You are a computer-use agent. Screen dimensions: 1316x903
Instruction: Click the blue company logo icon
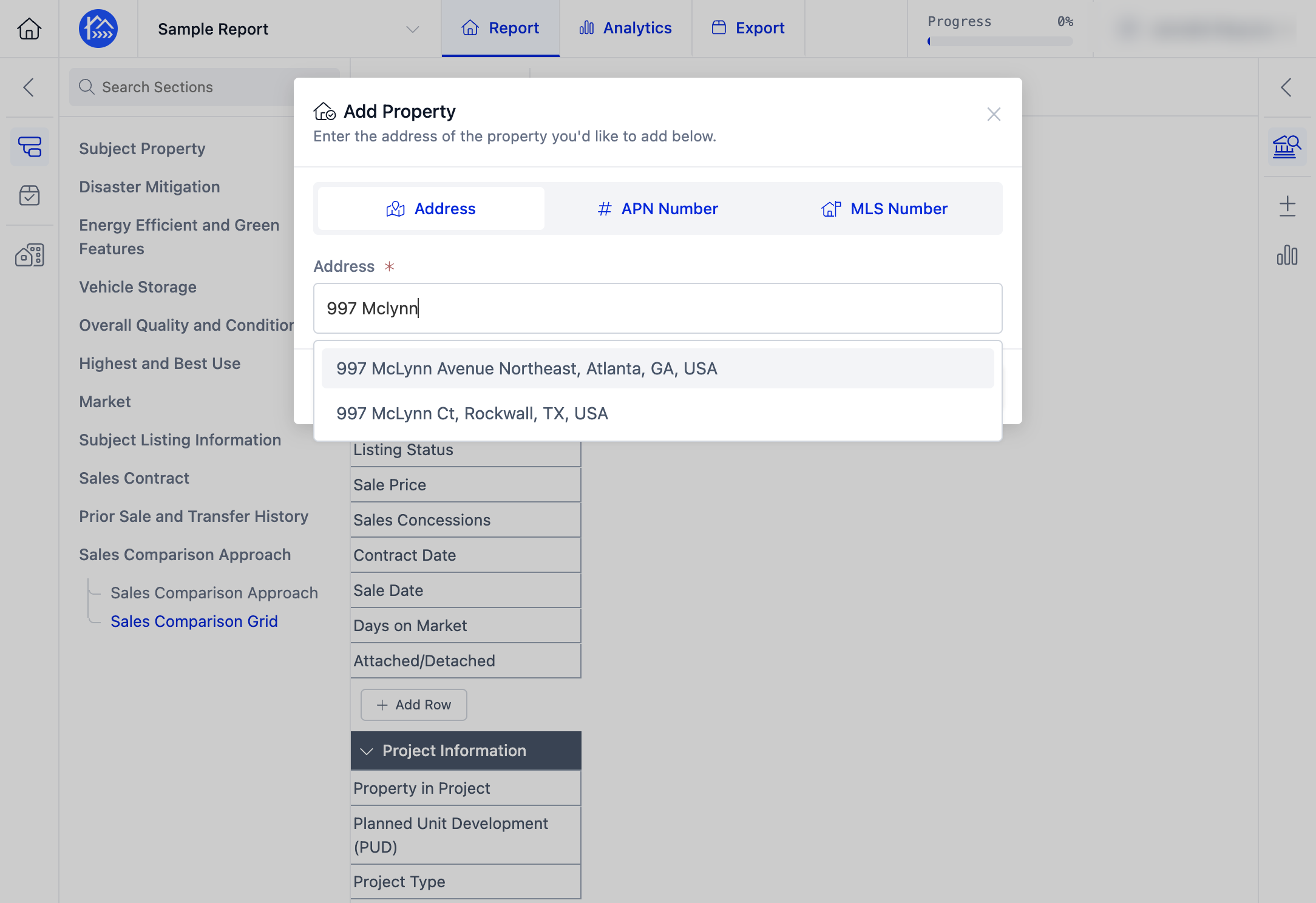pyautogui.click(x=98, y=29)
